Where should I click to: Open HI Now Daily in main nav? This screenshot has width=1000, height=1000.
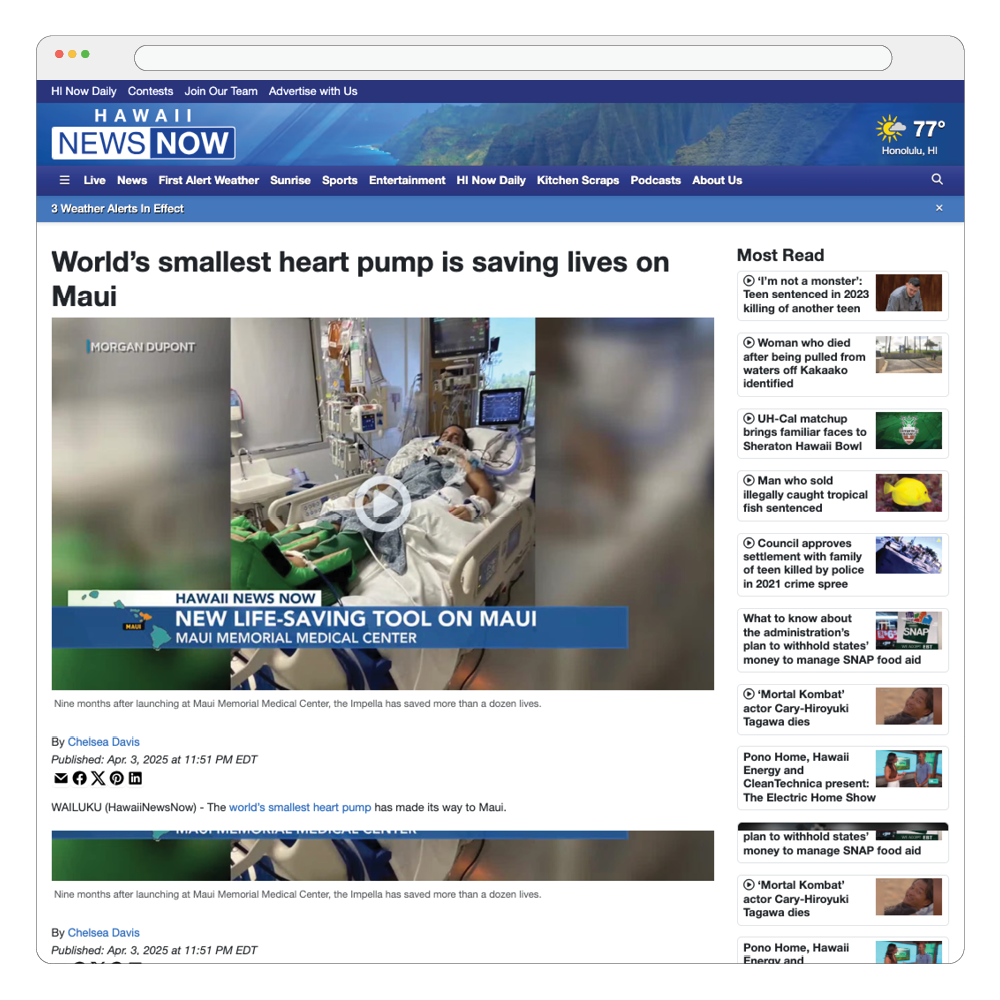click(491, 180)
